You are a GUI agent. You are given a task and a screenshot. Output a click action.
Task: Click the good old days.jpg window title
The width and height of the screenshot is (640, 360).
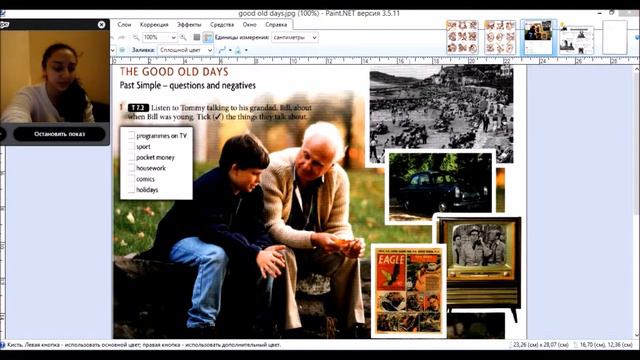tap(319, 13)
